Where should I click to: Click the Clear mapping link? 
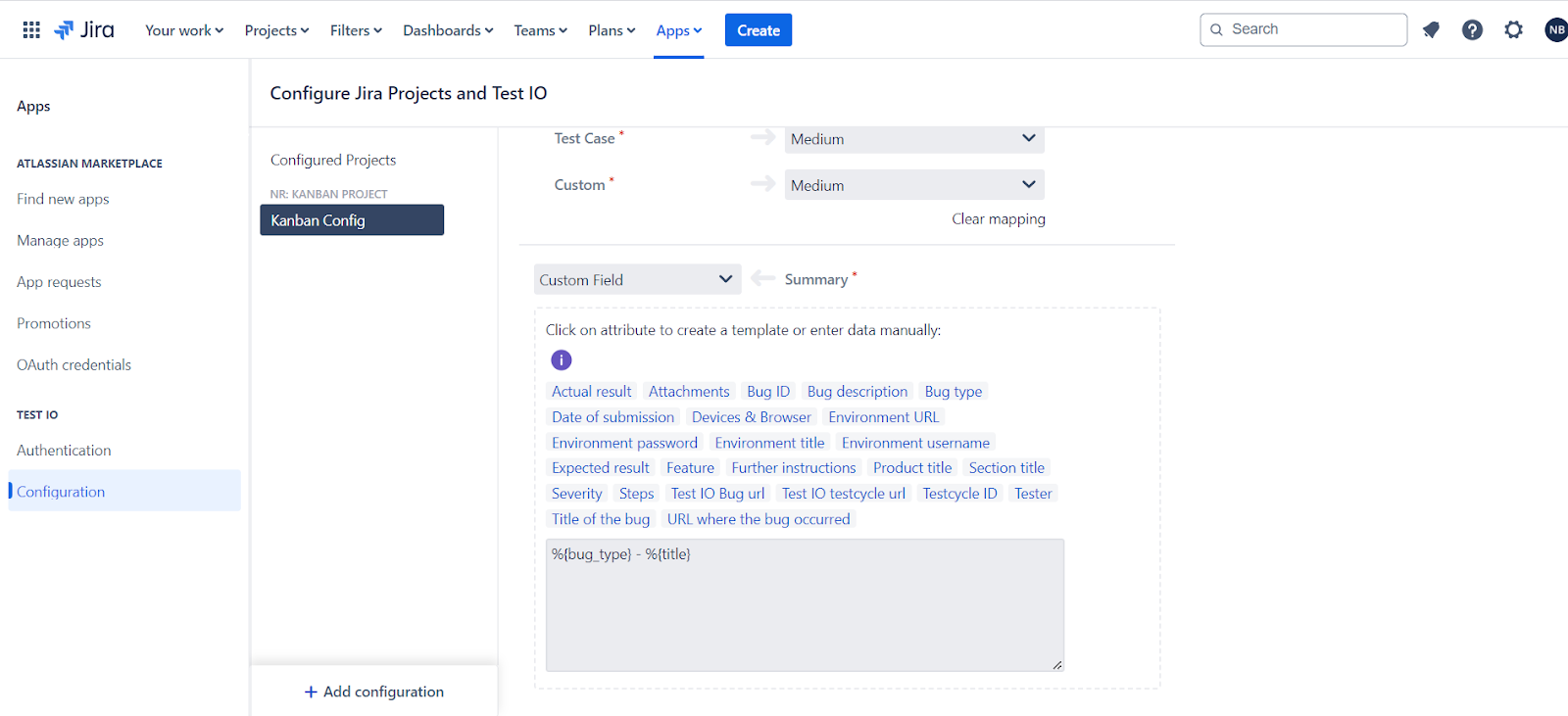[x=999, y=219]
